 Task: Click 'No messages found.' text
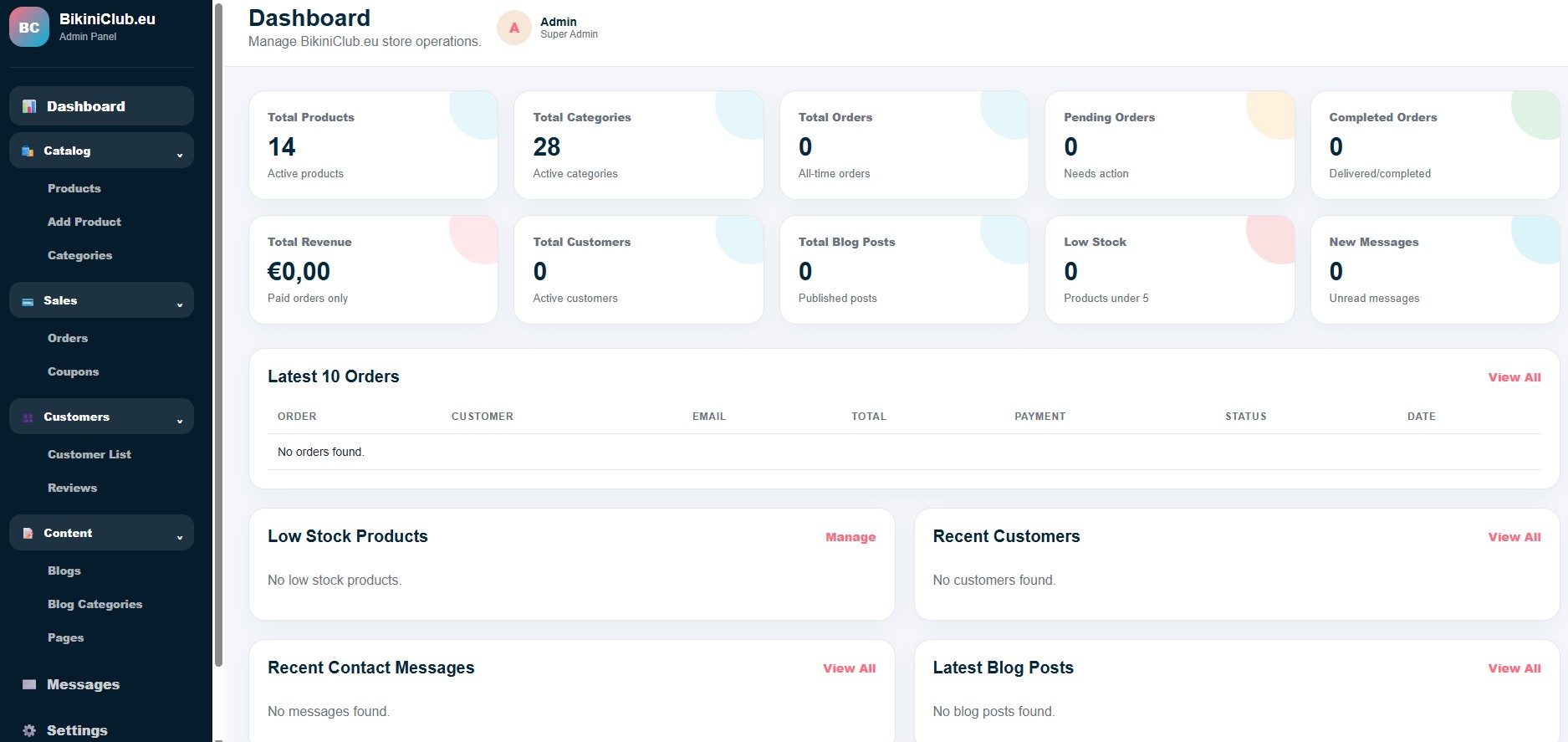pyautogui.click(x=329, y=711)
